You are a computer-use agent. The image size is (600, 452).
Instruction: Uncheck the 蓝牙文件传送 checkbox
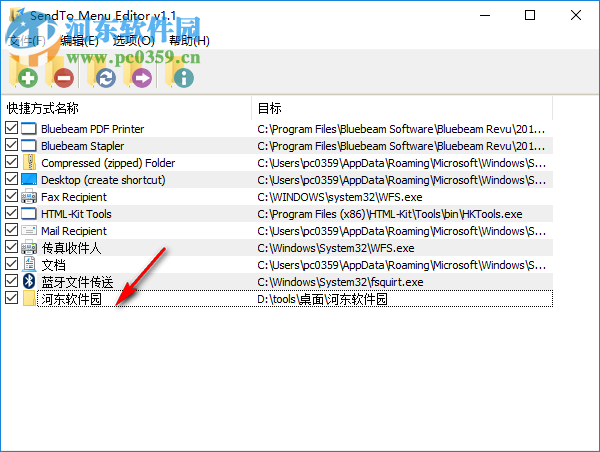tap(11, 281)
